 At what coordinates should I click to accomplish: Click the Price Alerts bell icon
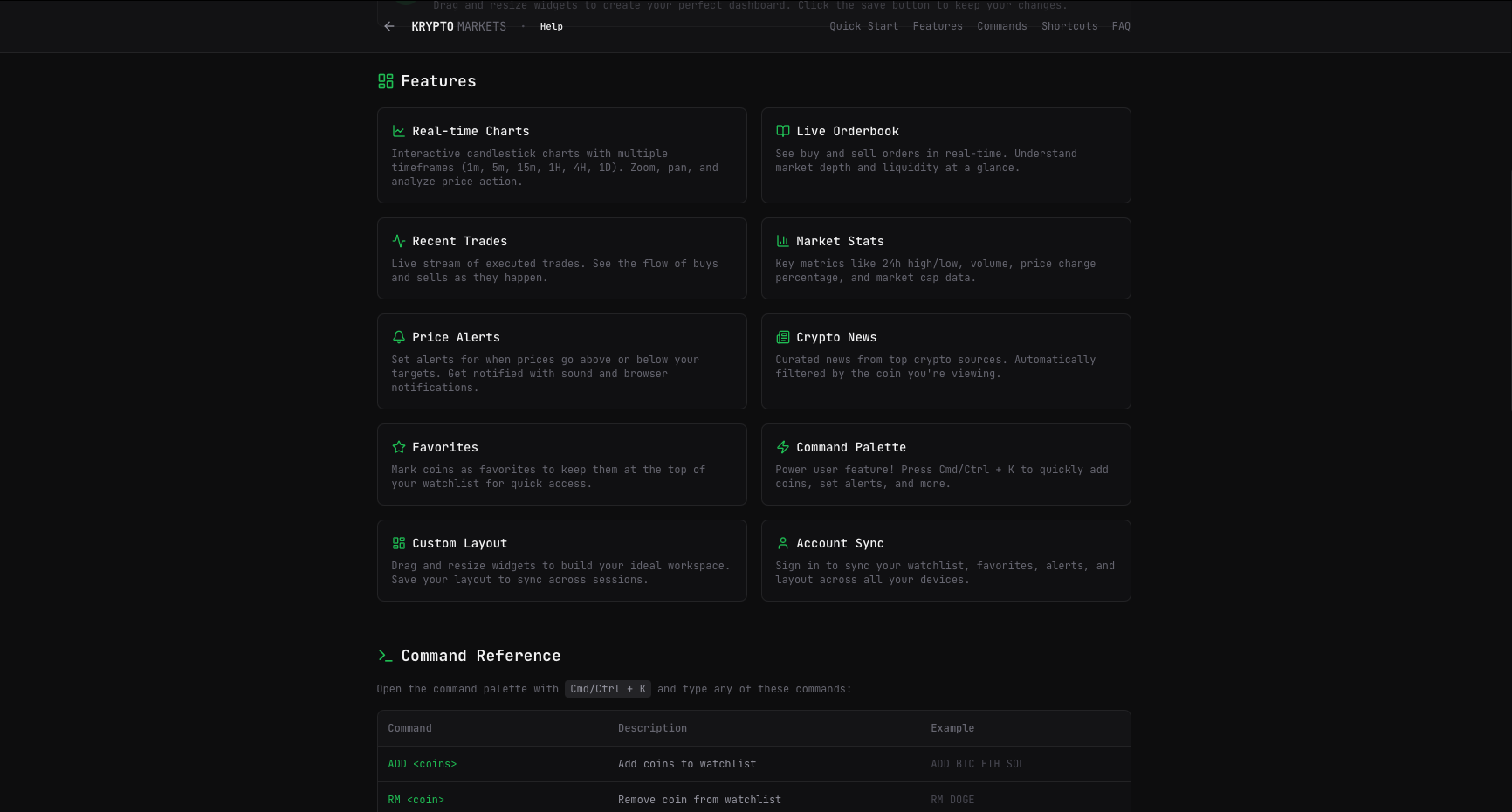(x=399, y=337)
